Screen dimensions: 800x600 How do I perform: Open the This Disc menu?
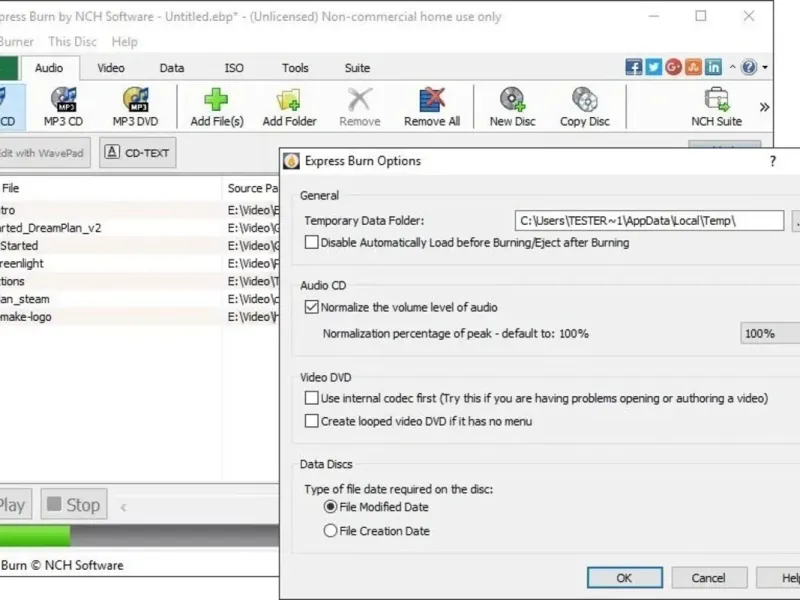coord(72,41)
